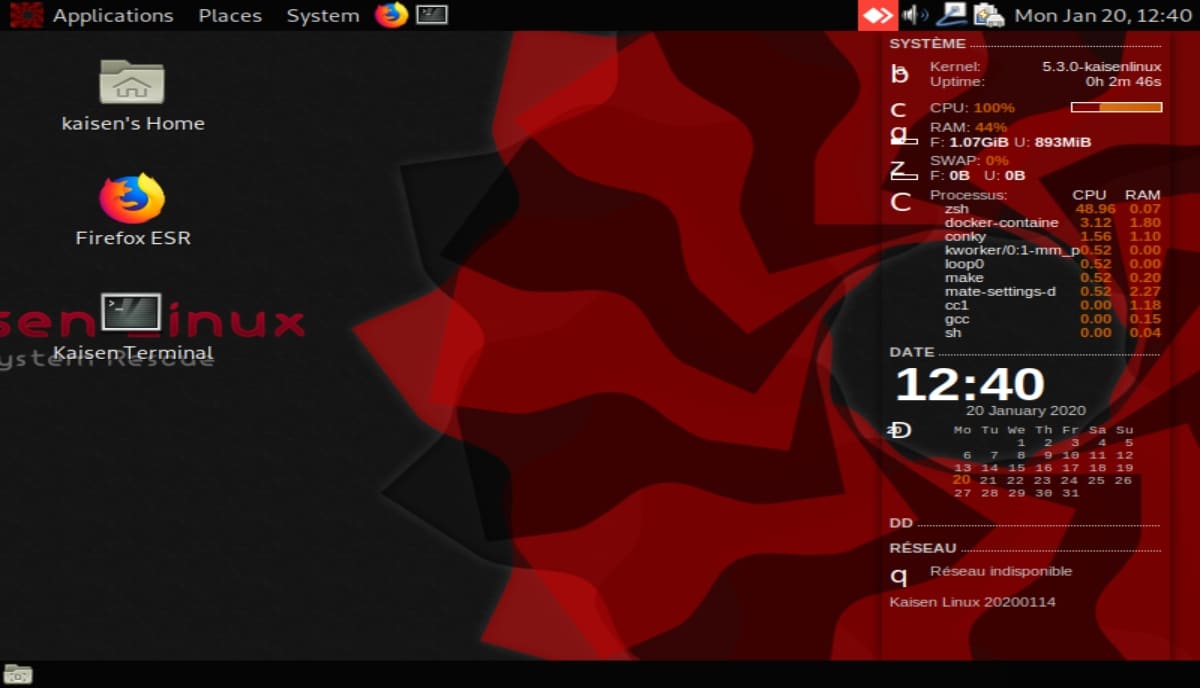Open the network connection icon in the tray
1200x688 pixels.
point(952,15)
